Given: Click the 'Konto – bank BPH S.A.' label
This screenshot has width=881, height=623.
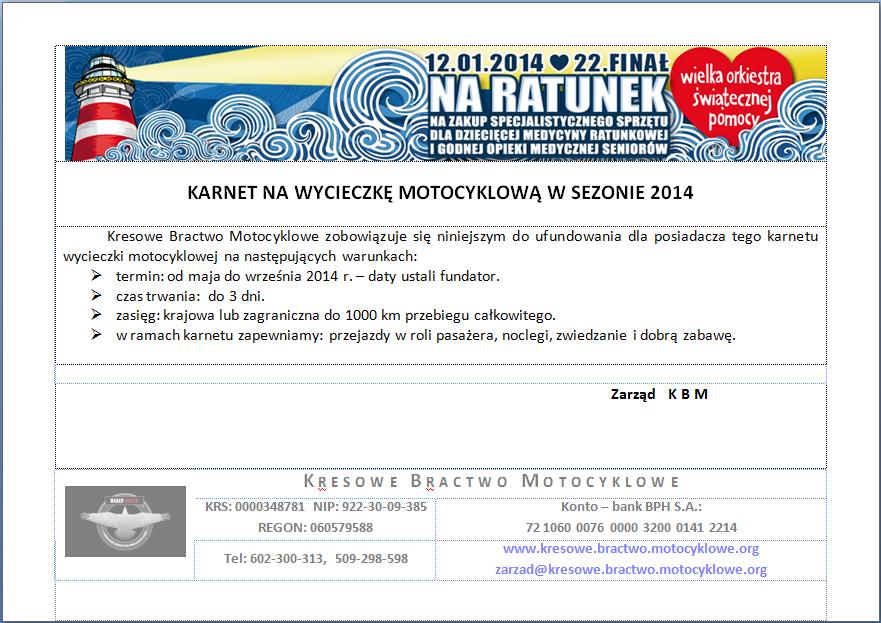Looking at the screenshot, I should [x=630, y=507].
